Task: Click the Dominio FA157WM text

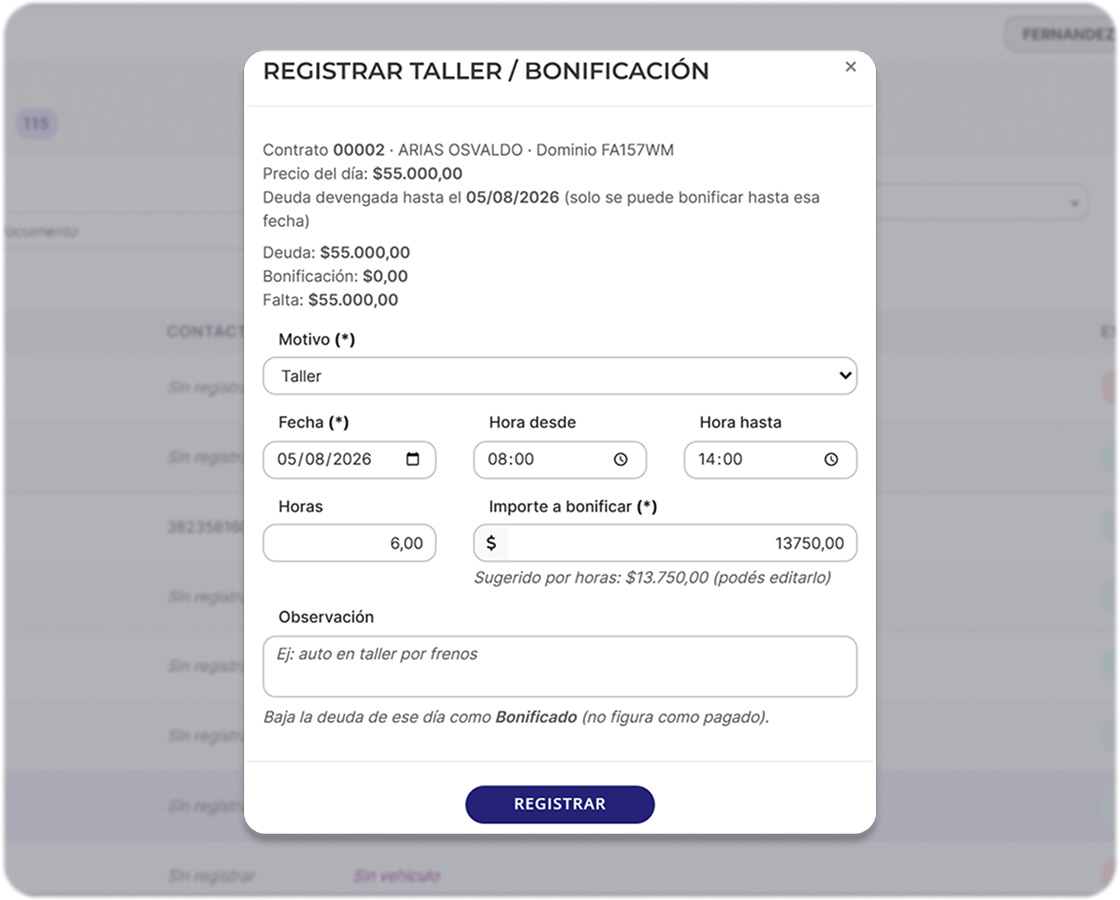Action: [x=604, y=150]
